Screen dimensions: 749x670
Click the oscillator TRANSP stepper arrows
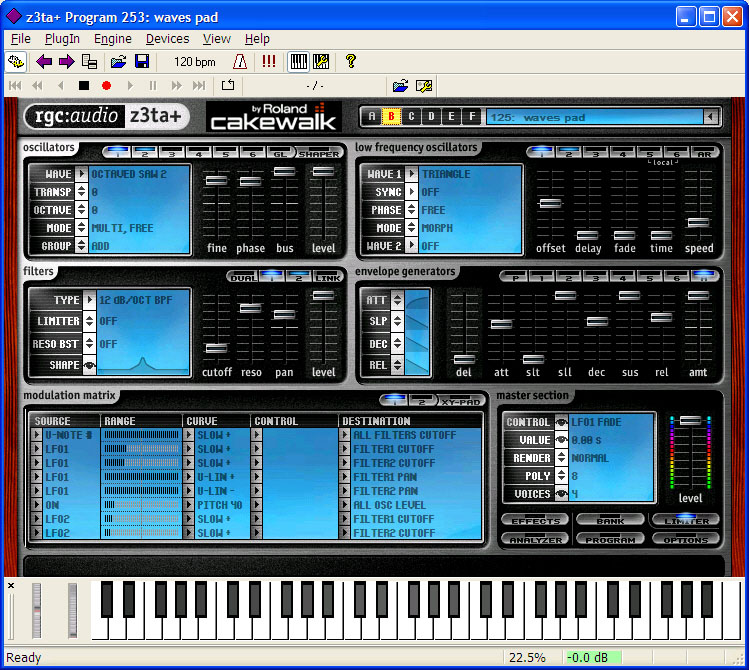point(81,192)
